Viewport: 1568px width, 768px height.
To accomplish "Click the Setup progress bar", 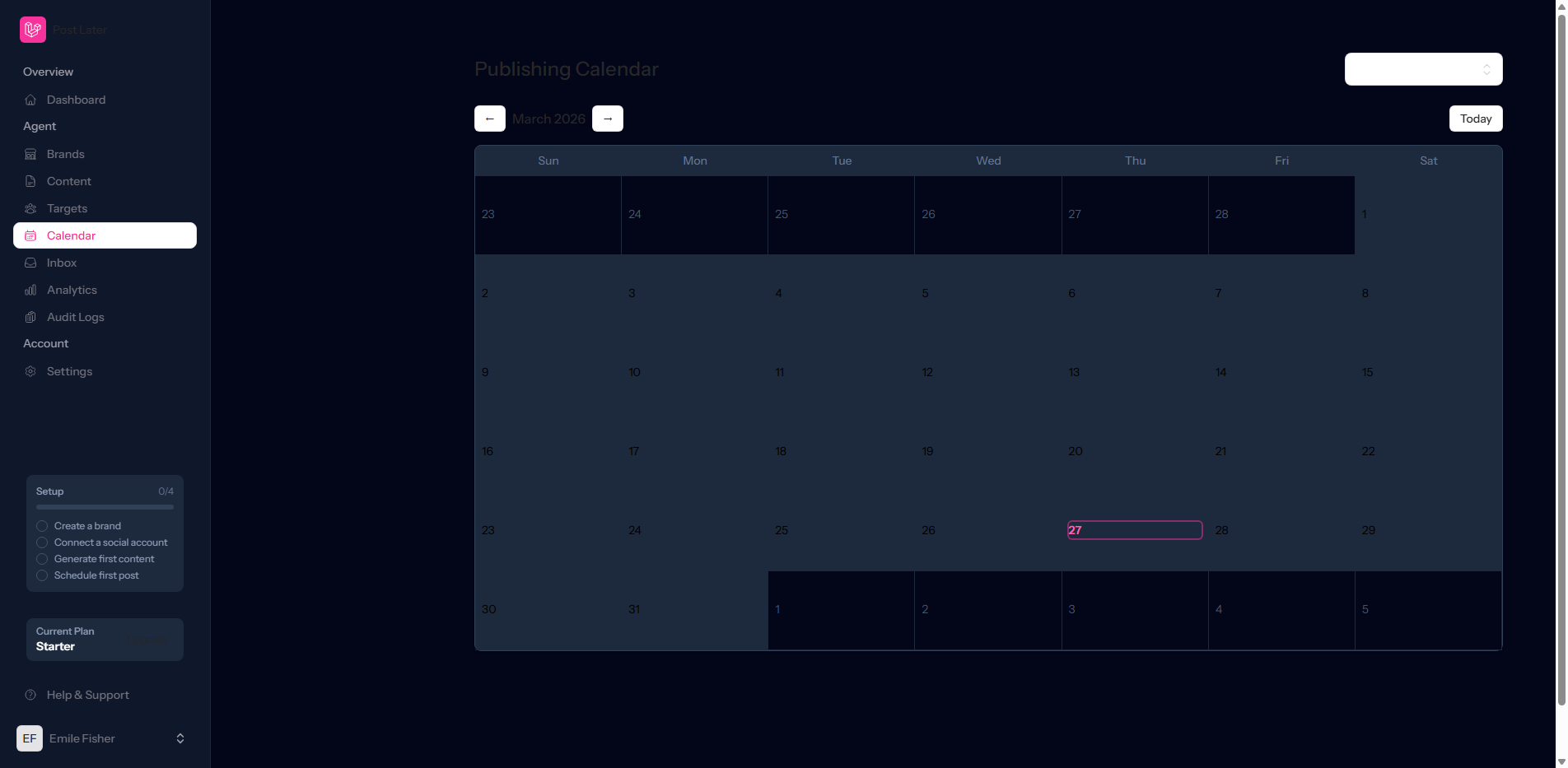I will tap(104, 507).
